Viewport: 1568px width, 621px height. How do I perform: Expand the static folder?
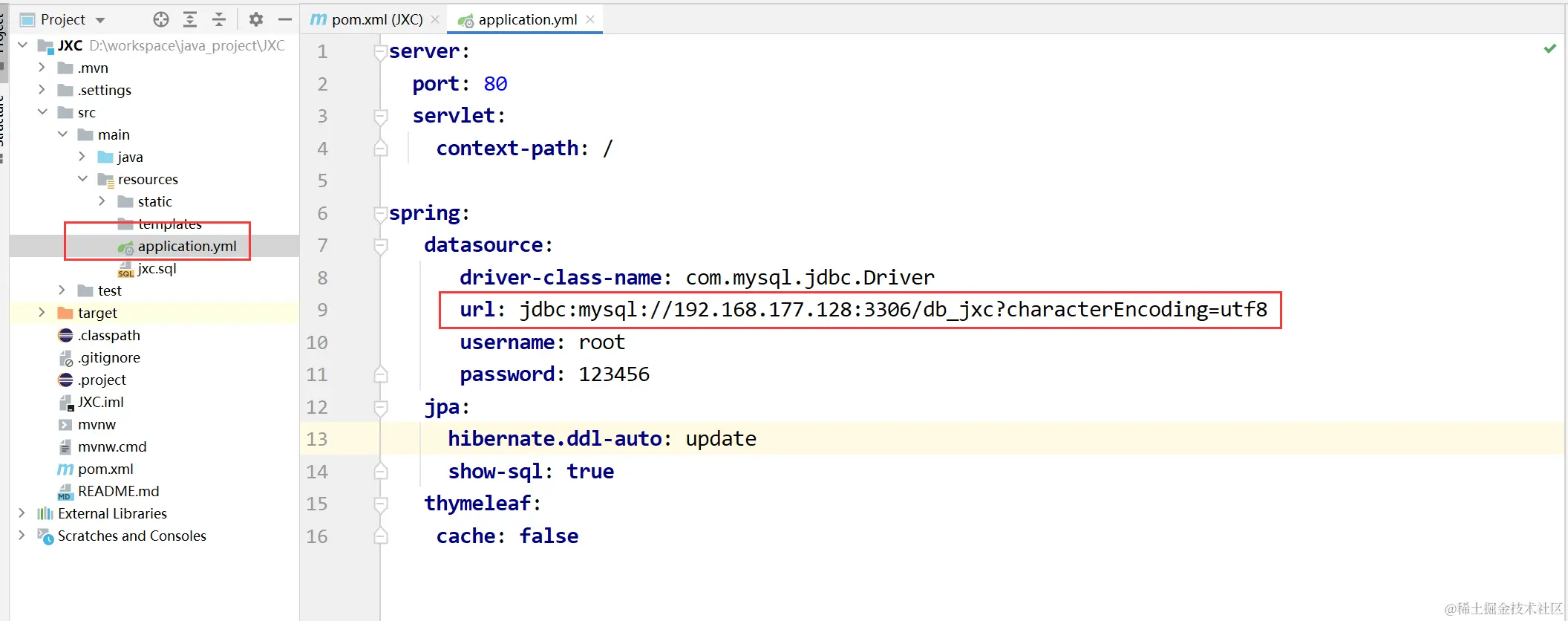point(102,201)
